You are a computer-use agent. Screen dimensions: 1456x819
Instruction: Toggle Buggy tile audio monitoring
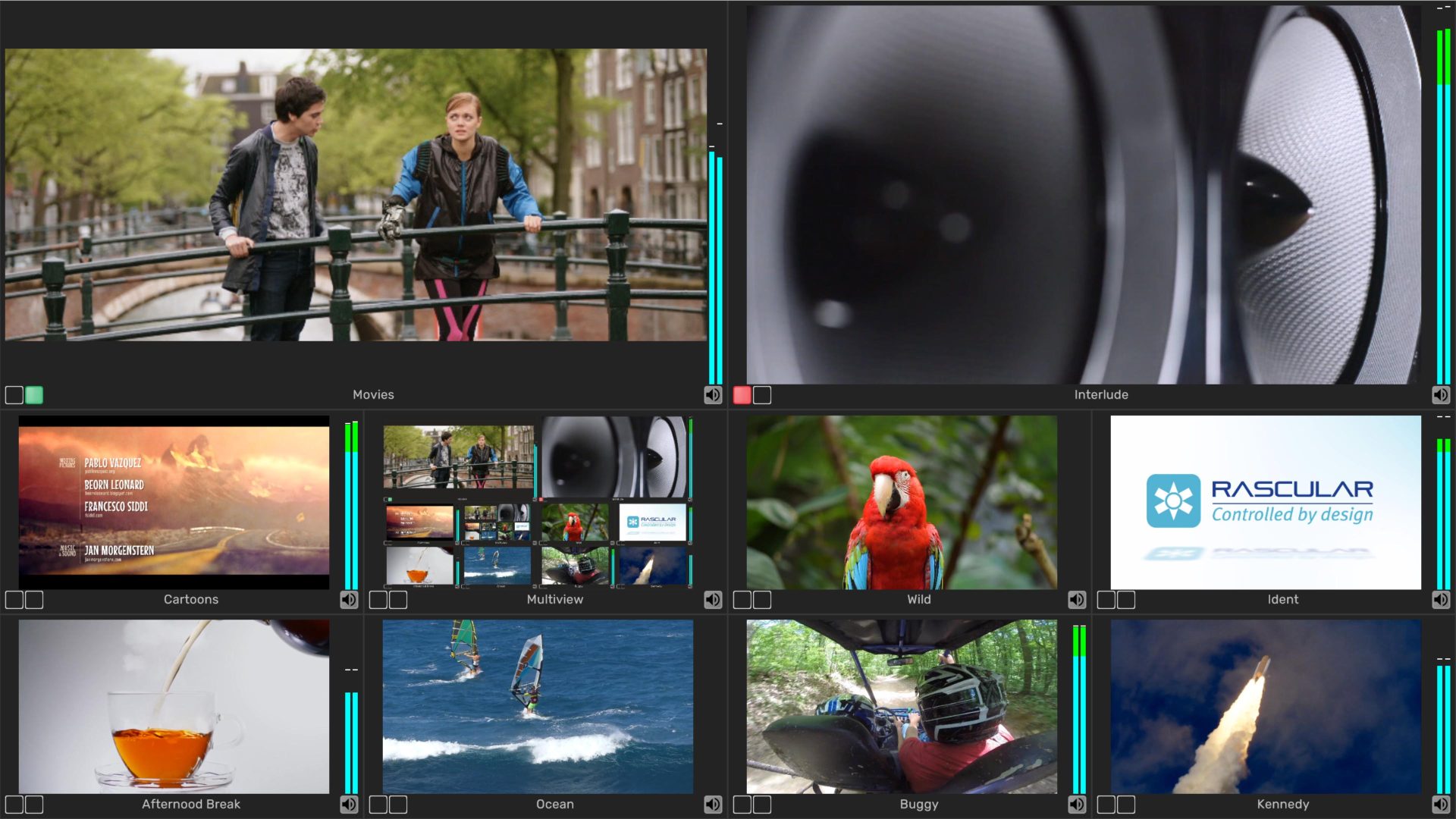pyautogui.click(x=1077, y=805)
